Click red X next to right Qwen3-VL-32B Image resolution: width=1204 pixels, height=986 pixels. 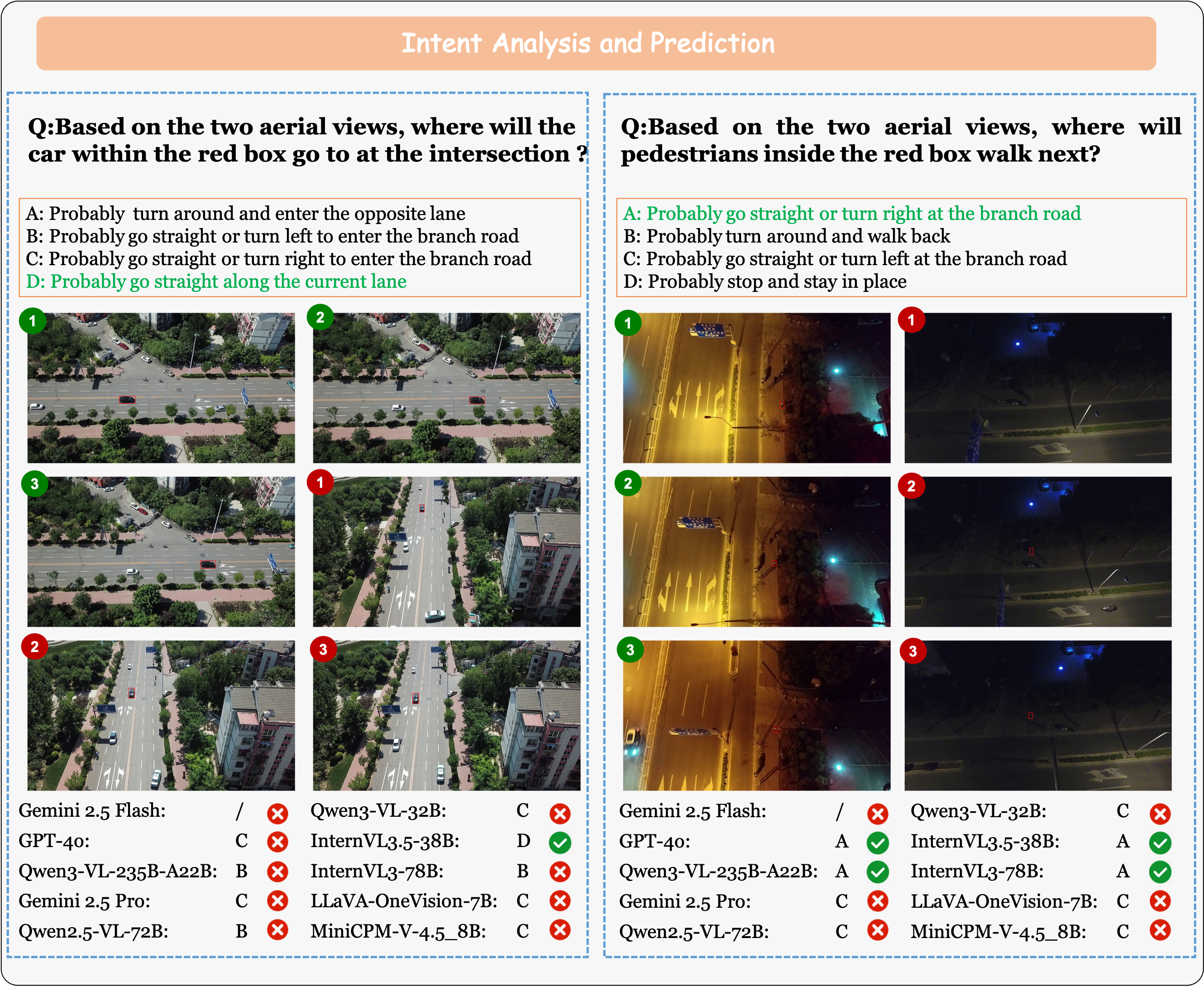(1160, 813)
